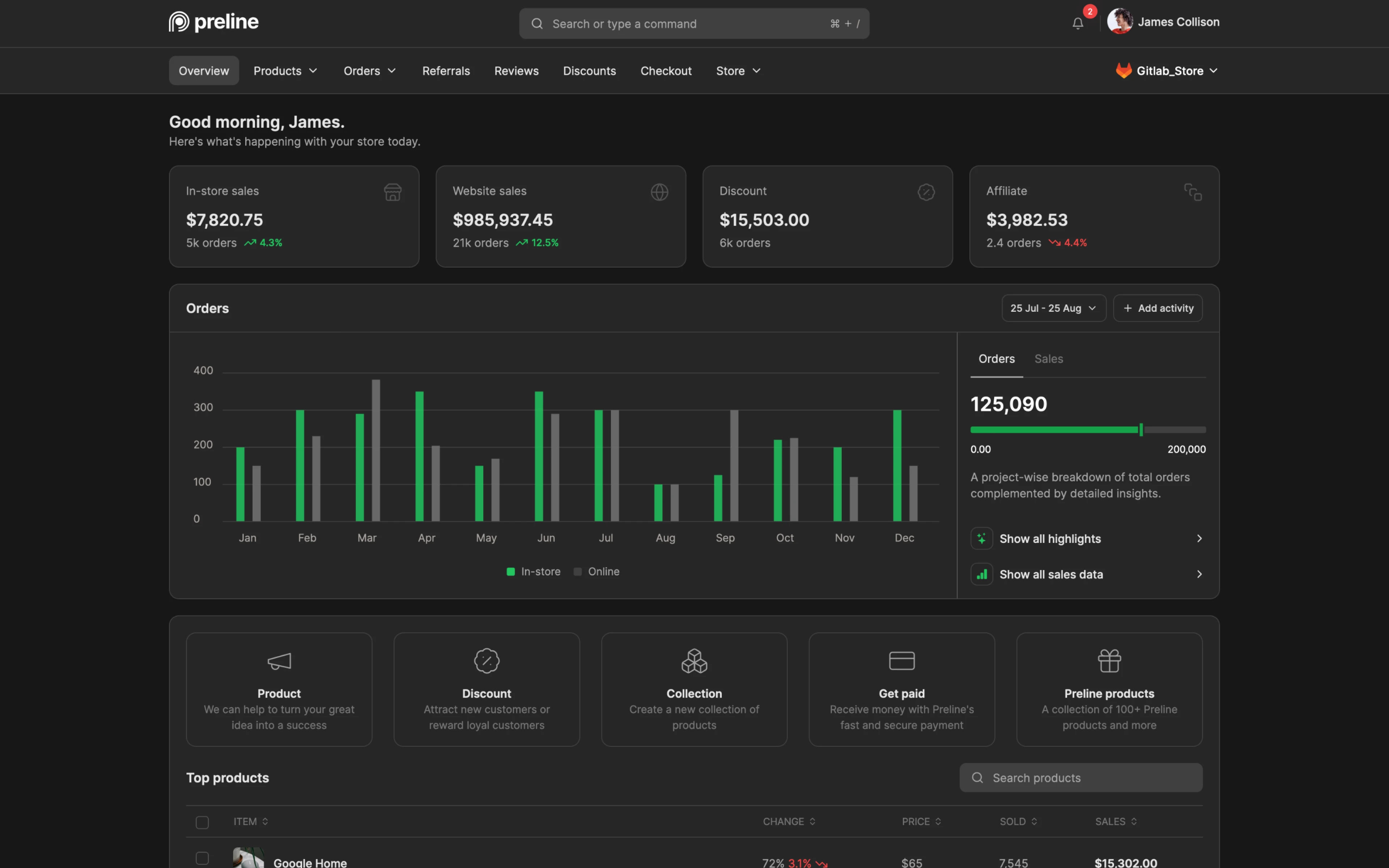Screen dimensions: 1389x868
Task: Click the Preline logo
Action: point(213,21)
